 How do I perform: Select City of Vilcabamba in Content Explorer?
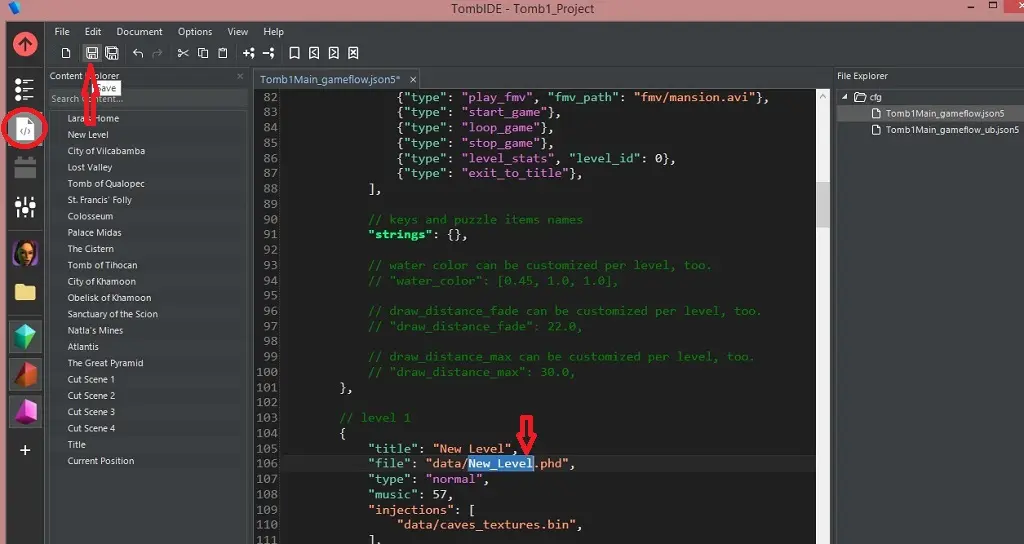click(106, 151)
